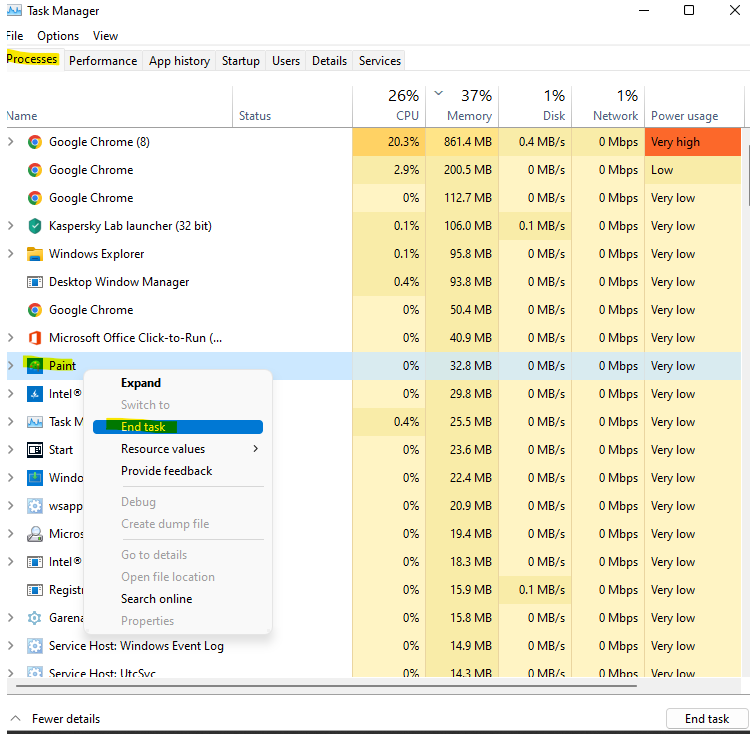Sort processes by the Disk column
This screenshot has height=734, width=750.
click(535, 107)
